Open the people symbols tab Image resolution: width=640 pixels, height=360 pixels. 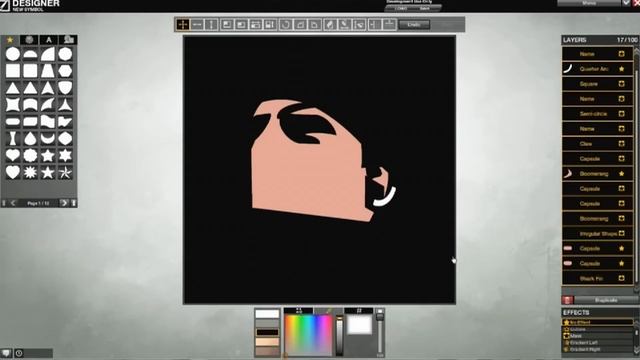click(x=68, y=40)
